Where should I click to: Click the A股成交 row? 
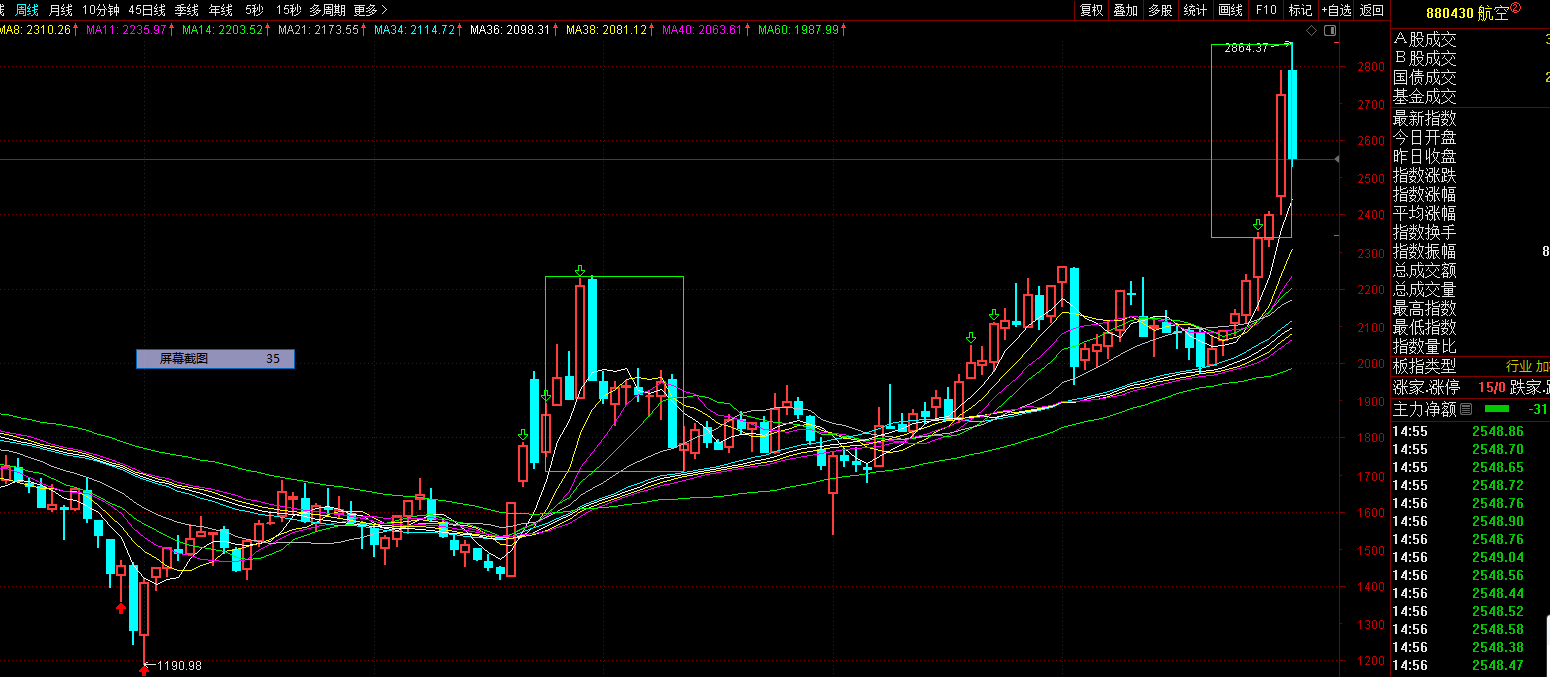click(1470, 40)
